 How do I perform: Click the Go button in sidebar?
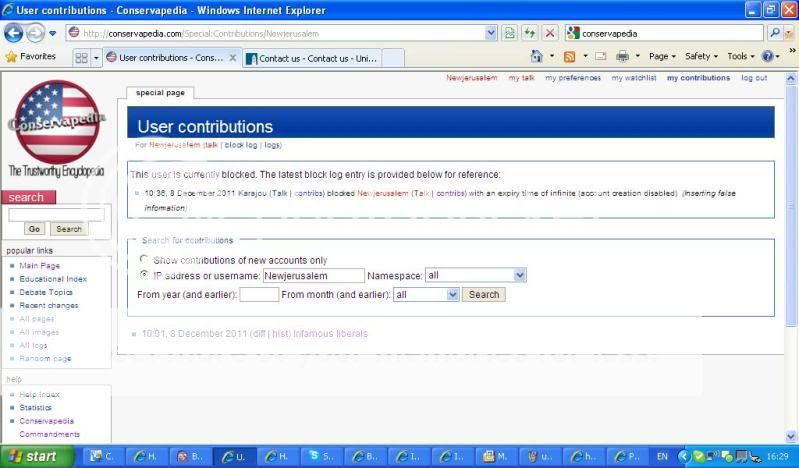(34, 229)
